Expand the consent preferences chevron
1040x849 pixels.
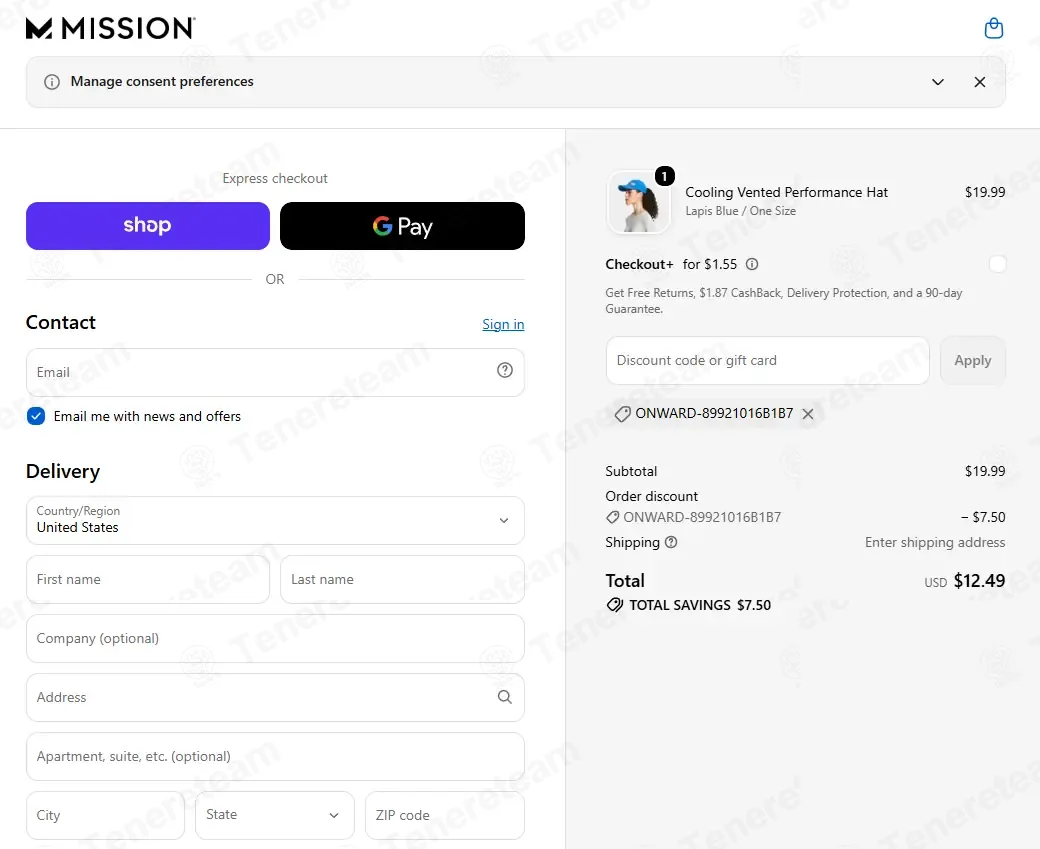pyautogui.click(x=938, y=82)
